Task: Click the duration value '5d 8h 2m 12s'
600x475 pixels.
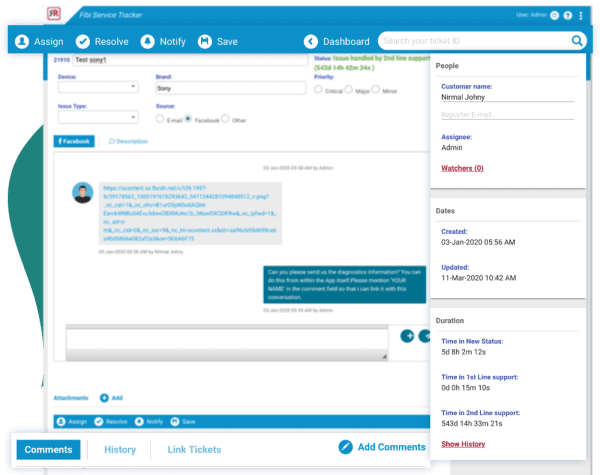Action: pos(464,352)
